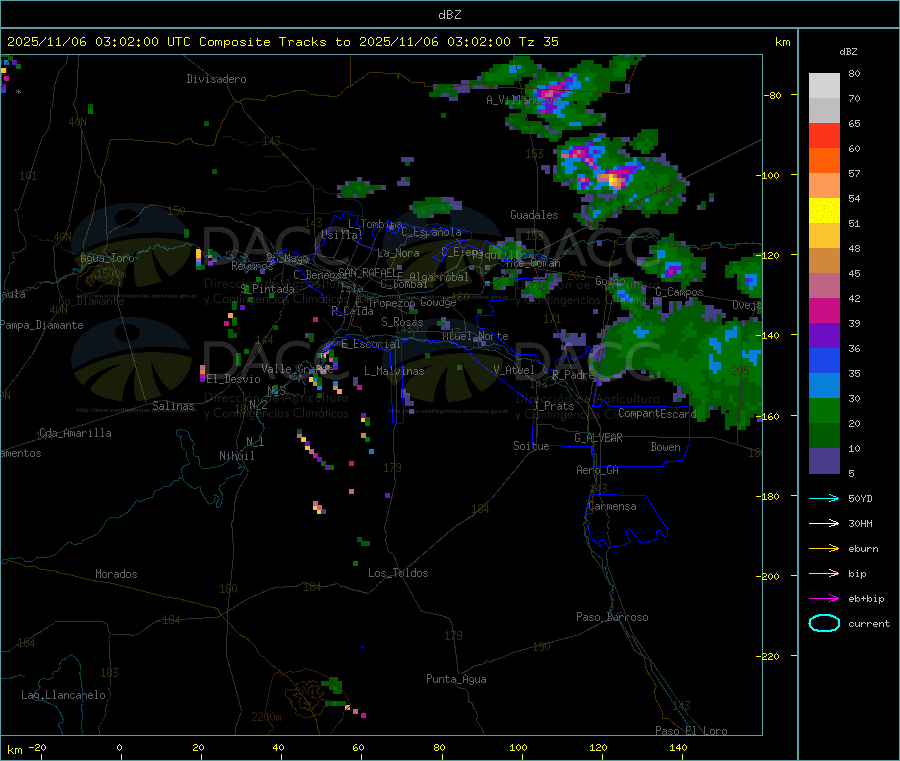The image size is (900, 761).
Task: Click the Morados label
Action: [116, 574]
